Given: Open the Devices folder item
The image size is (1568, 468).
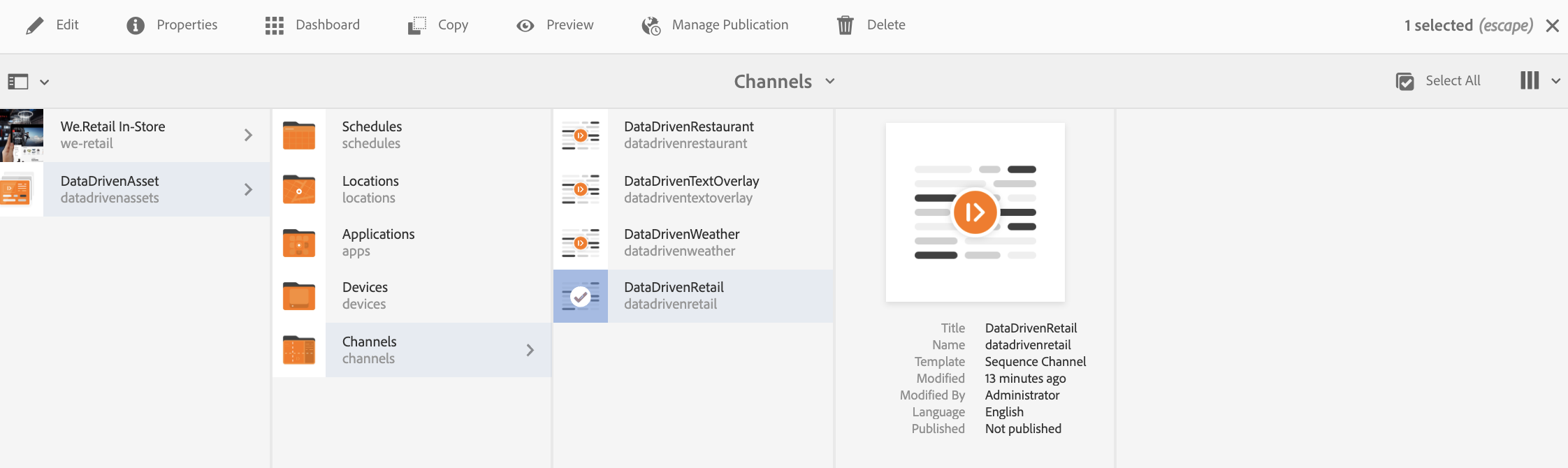Looking at the screenshot, I should tap(365, 295).
